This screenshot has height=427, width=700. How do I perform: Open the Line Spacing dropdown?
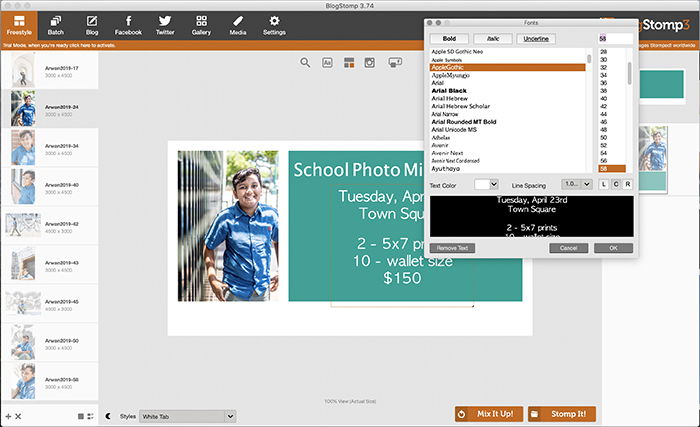pos(577,184)
